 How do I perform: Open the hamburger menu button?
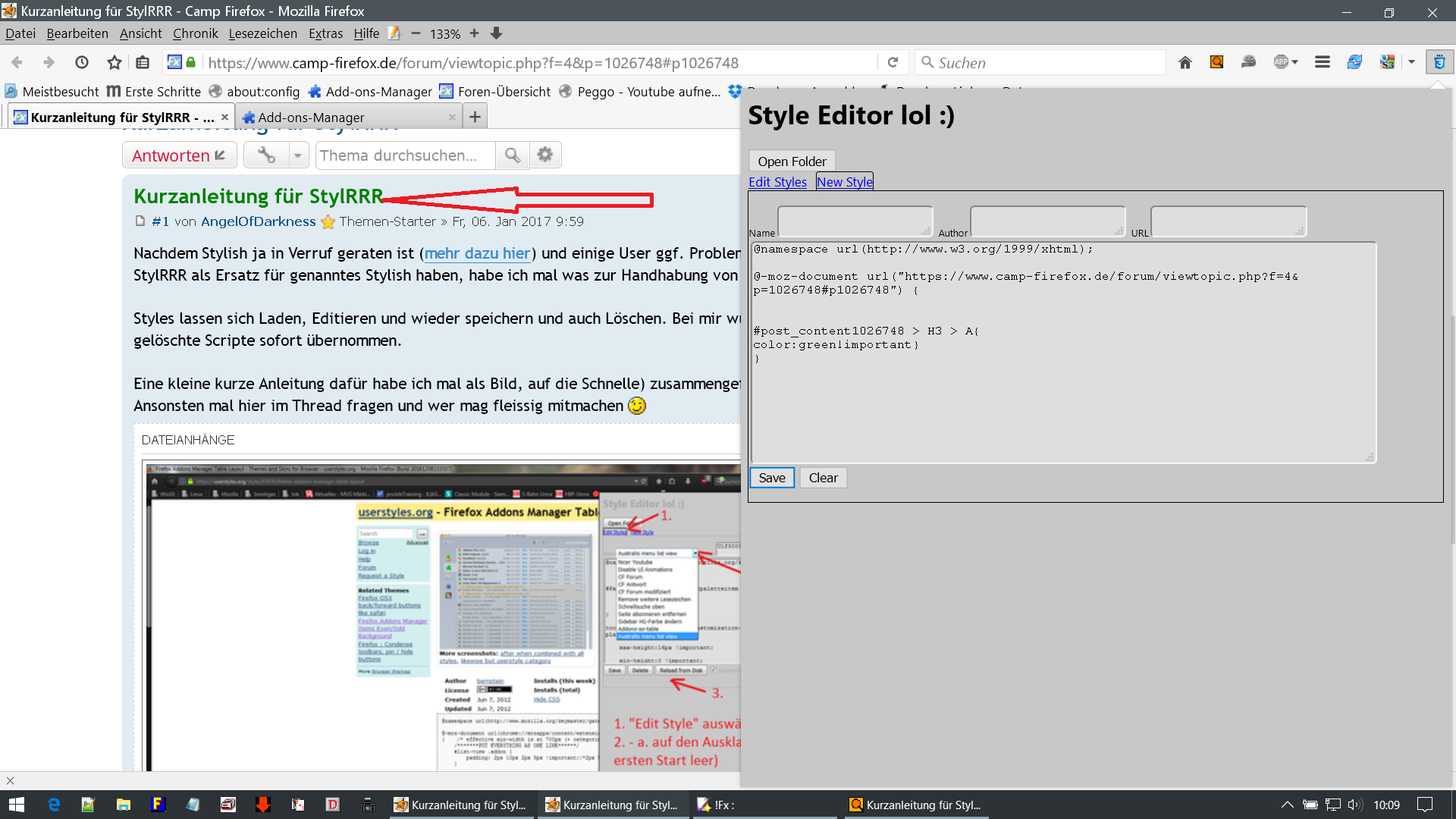pyautogui.click(x=1323, y=62)
